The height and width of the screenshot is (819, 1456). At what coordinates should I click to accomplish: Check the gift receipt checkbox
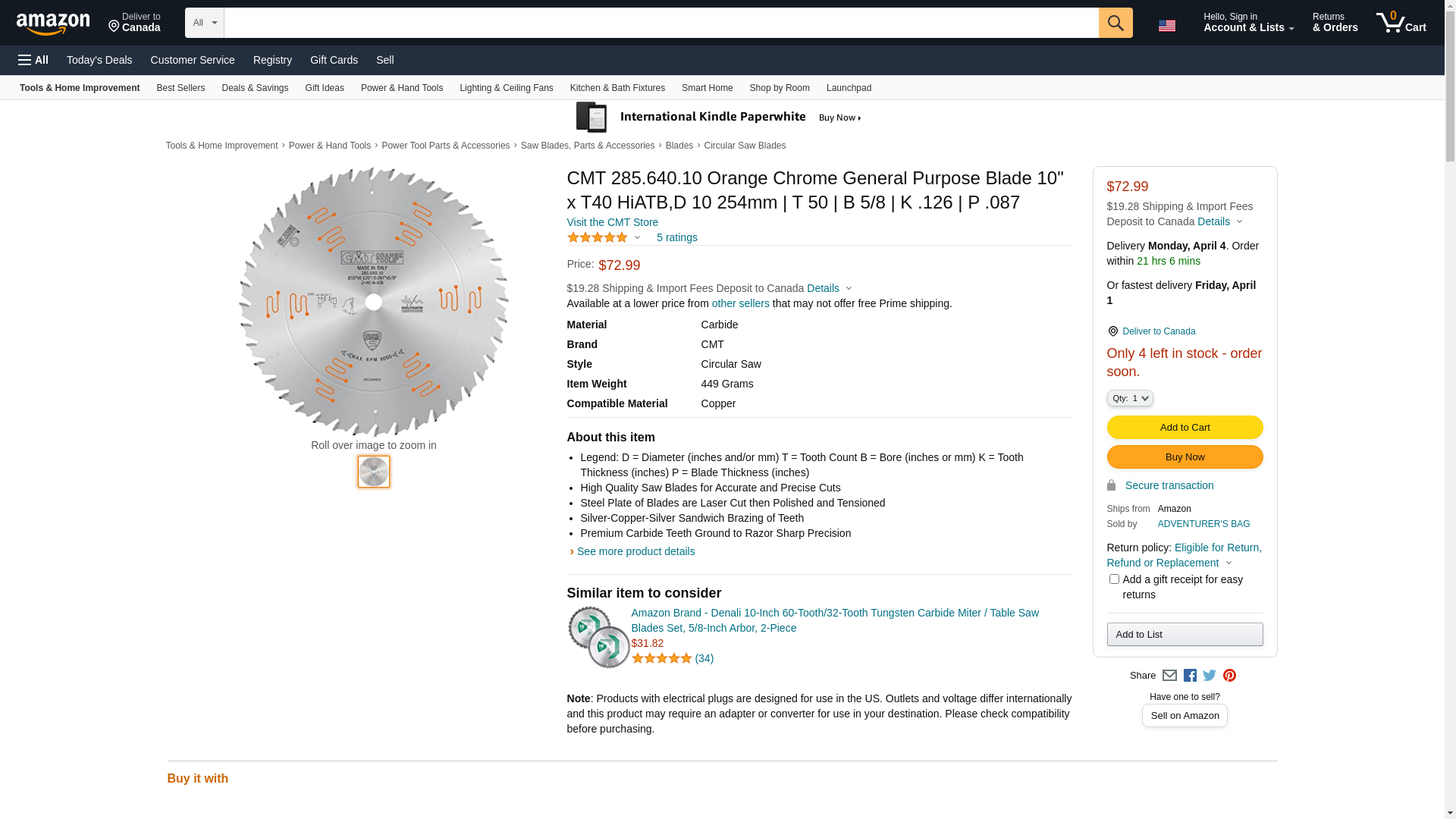click(1114, 579)
